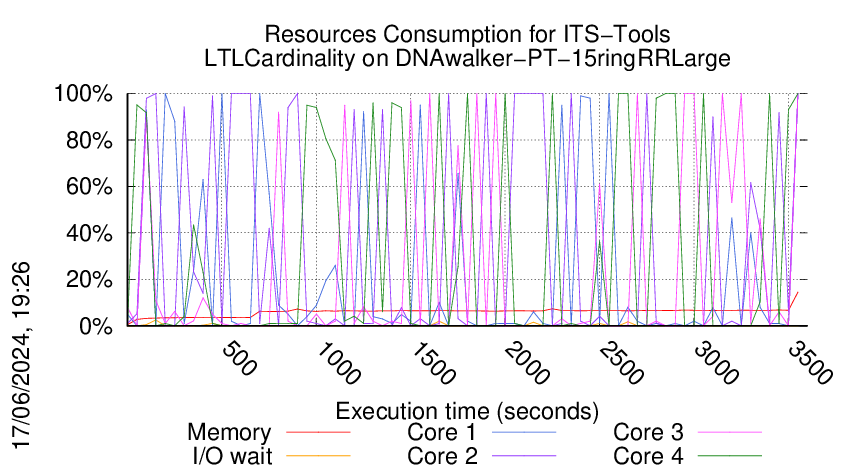Click the I/O wait legend label
This screenshot has width=850, height=475.
pos(233,456)
